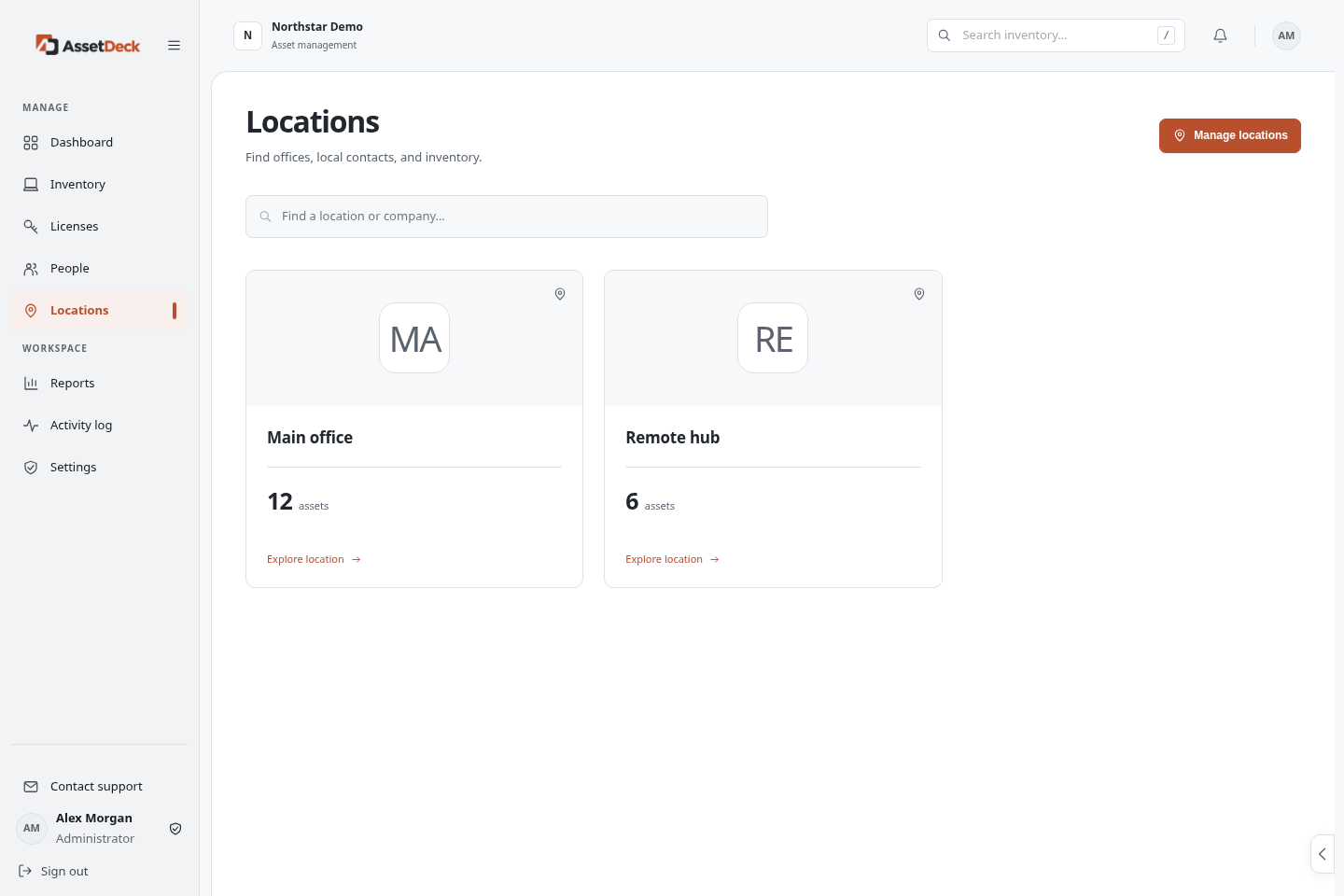This screenshot has width=1344, height=896.
Task: Click the Find a location or company field
Action: point(507,217)
